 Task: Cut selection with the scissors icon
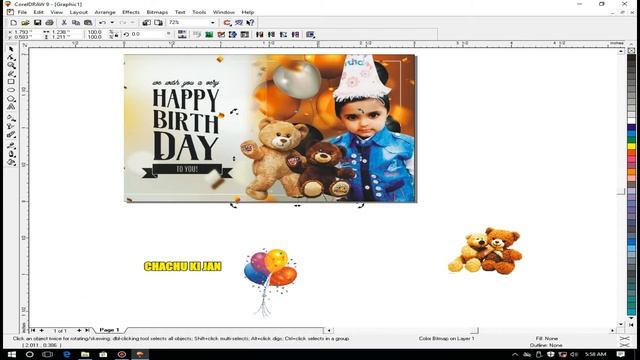pos(64,22)
